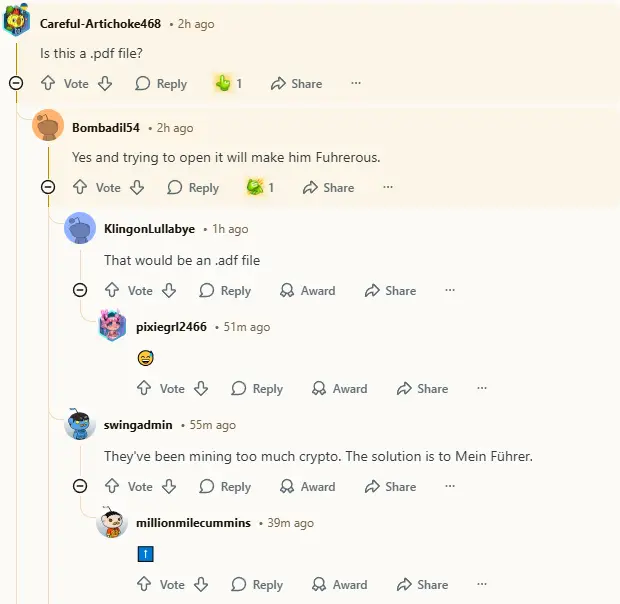This screenshot has height=604, width=620.
Task: Reply to Bombadil54's comment
Action: (193, 187)
